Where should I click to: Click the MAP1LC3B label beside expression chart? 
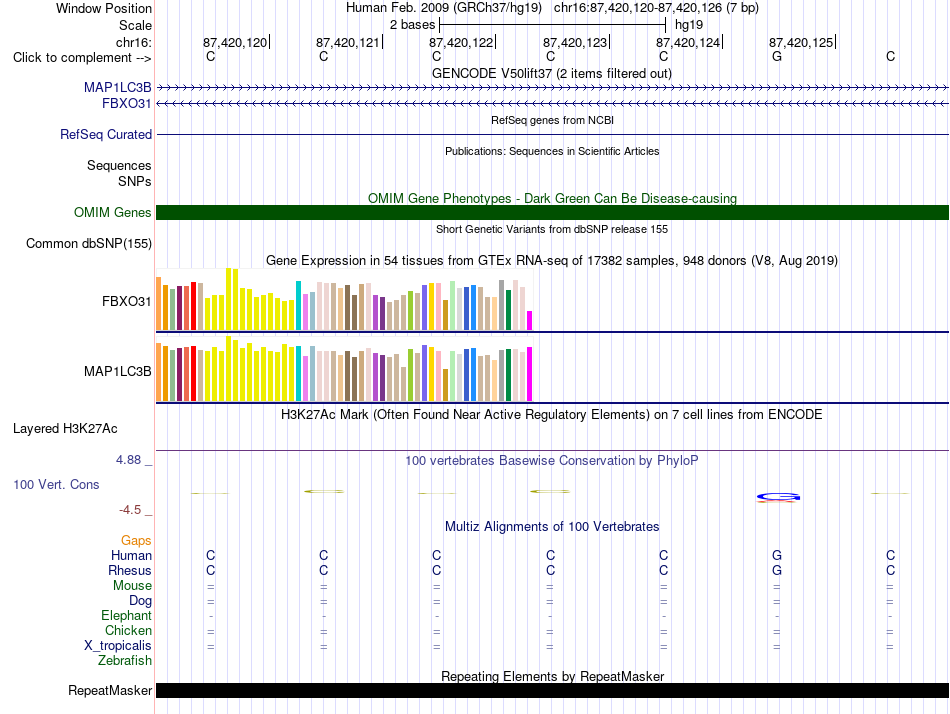click(118, 372)
